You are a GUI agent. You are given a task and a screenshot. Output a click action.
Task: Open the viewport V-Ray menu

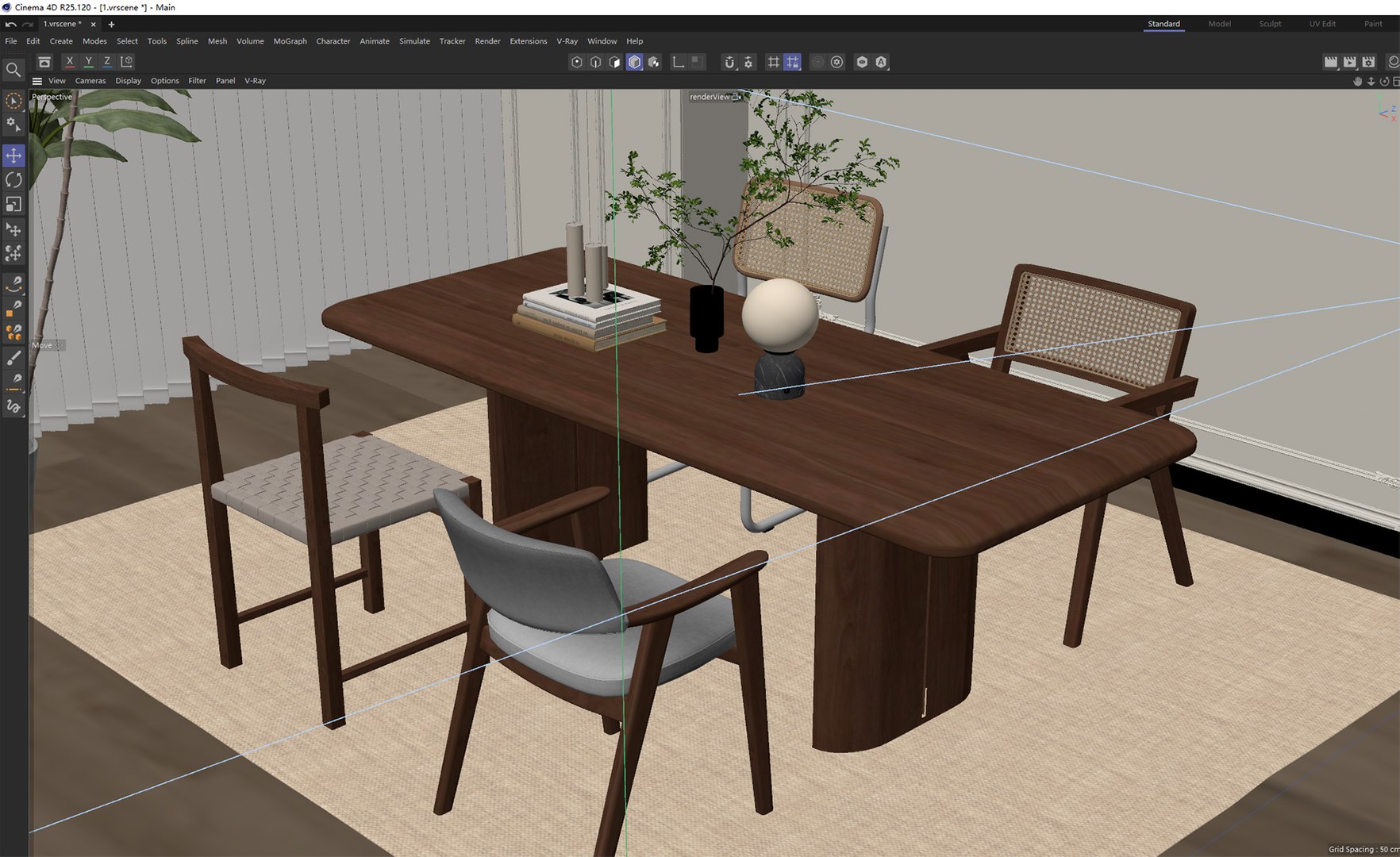pos(255,81)
